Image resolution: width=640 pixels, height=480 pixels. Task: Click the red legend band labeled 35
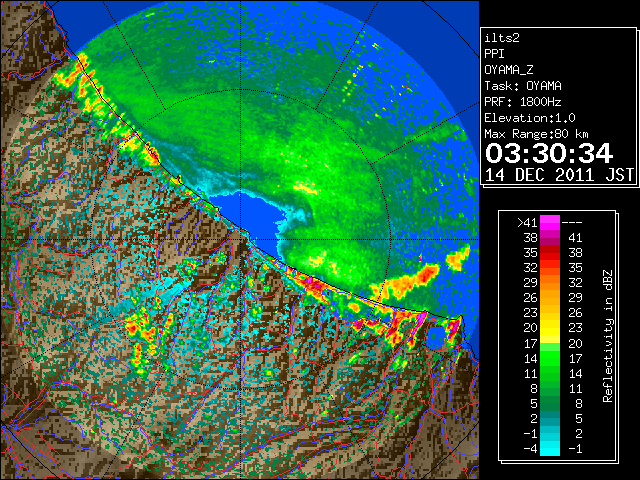[550, 252]
